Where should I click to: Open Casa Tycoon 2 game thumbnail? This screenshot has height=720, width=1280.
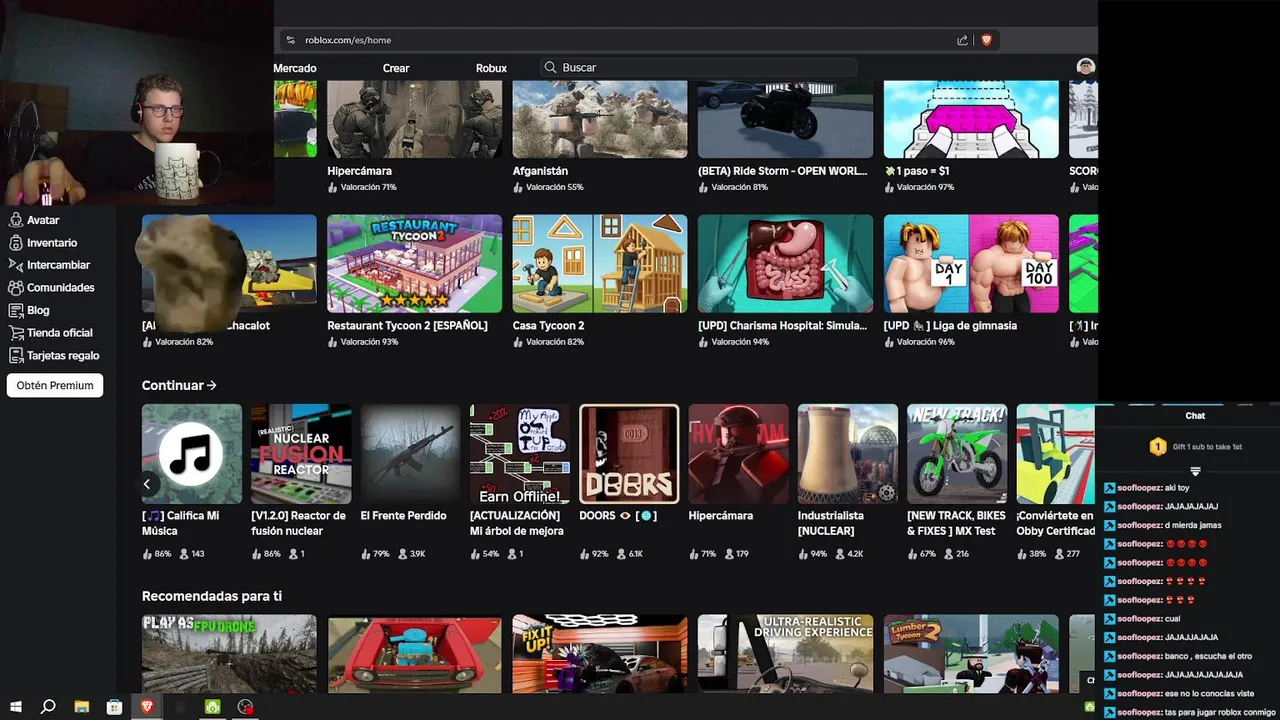[x=600, y=264]
